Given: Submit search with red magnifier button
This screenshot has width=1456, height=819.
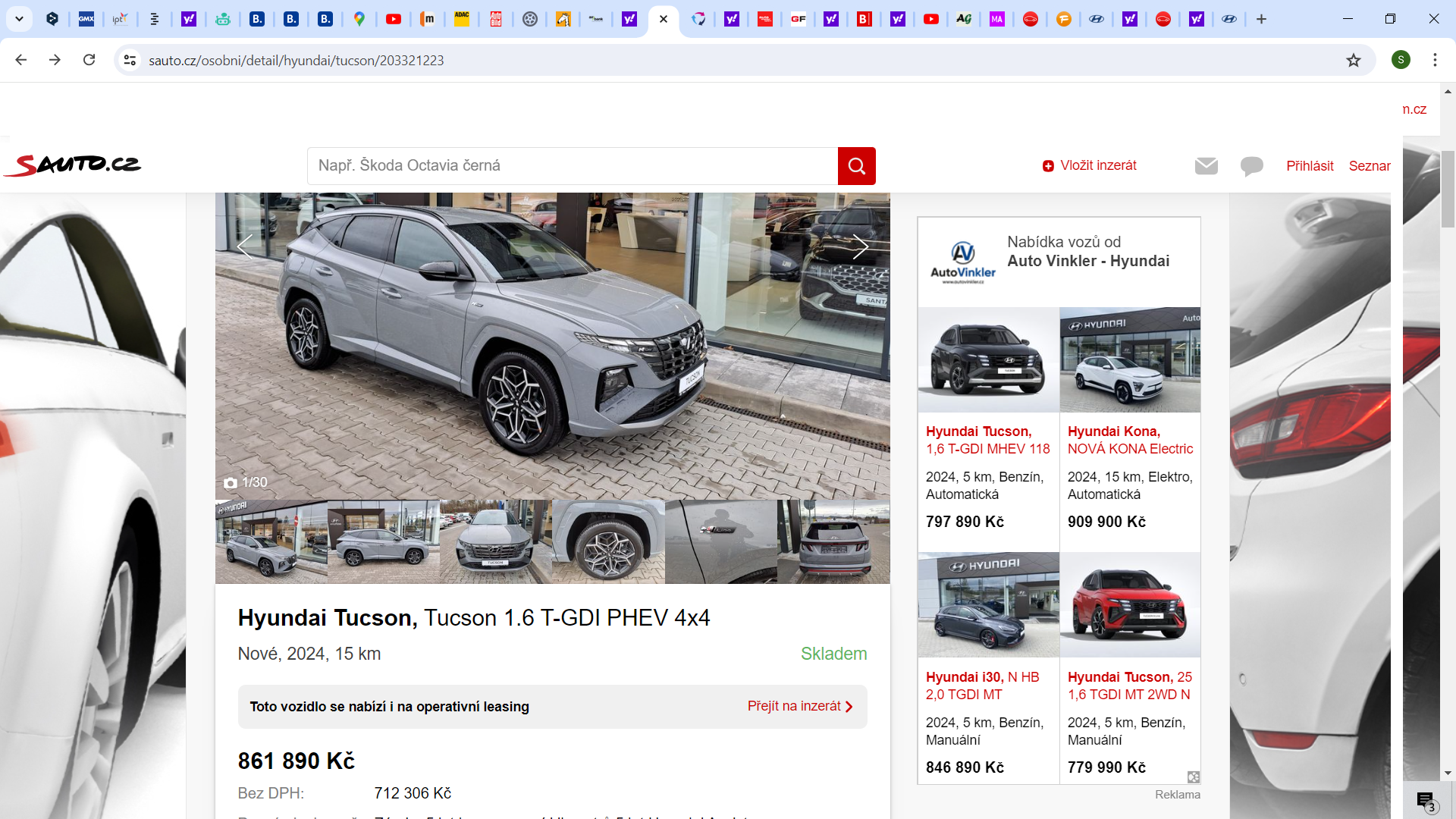Looking at the screenshot, I should [857, 165].
